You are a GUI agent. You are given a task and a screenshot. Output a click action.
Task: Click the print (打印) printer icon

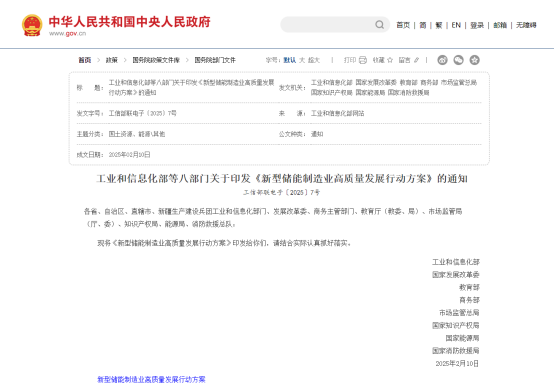363,60
